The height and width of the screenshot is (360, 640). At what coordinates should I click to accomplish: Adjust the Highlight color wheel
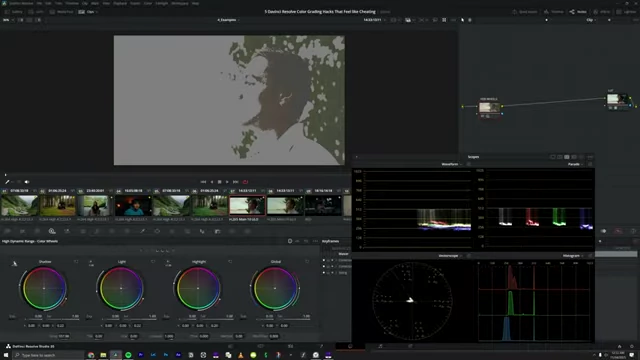coord(198,288)
